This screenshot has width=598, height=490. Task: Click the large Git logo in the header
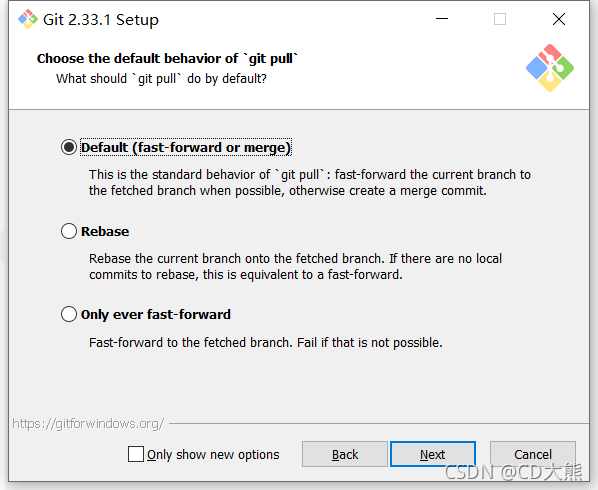click(x=550, y=68)
